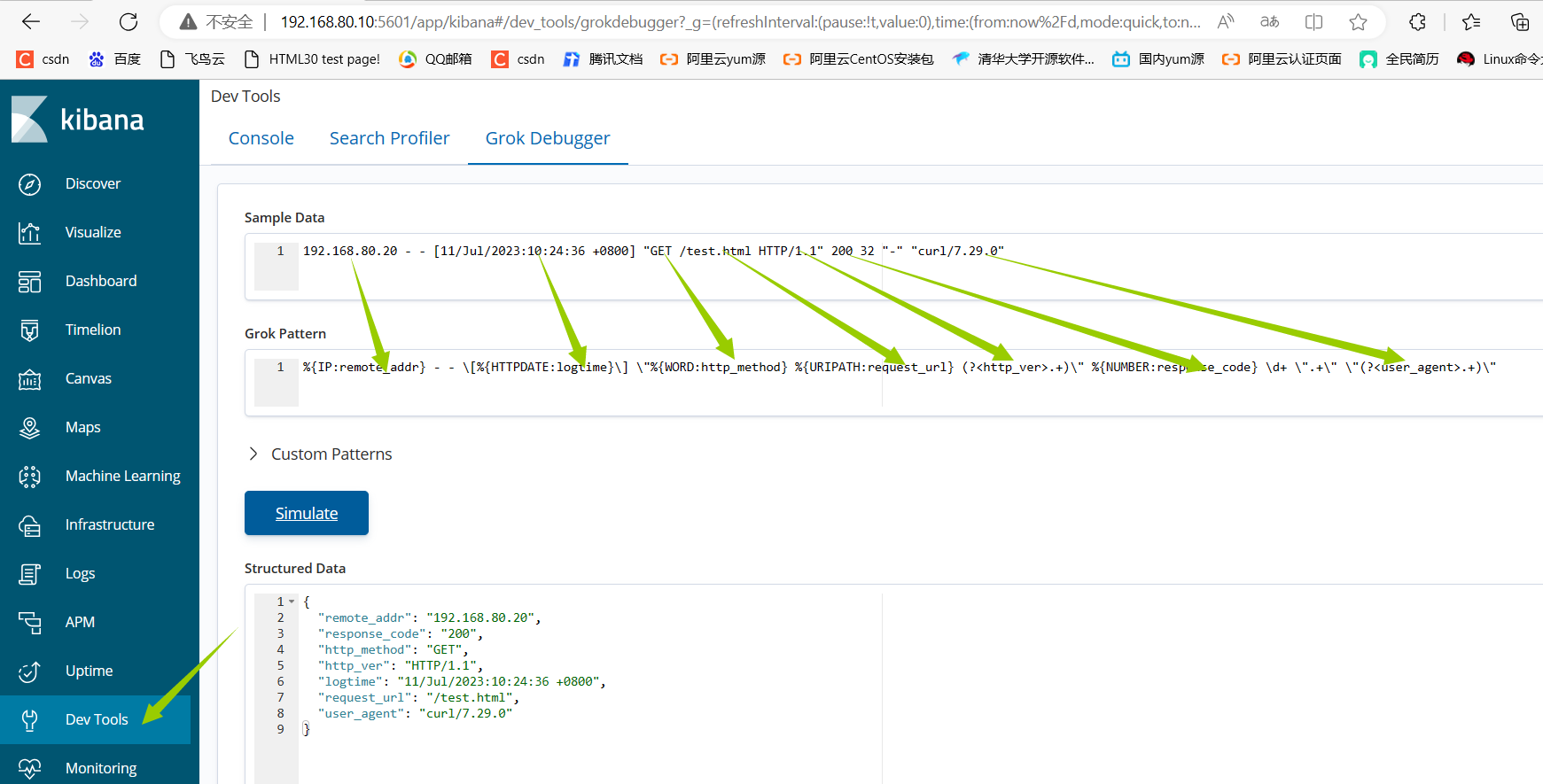1543x784 pixels.
Task: Click the browser forward arrow
Action: [80, 22]
